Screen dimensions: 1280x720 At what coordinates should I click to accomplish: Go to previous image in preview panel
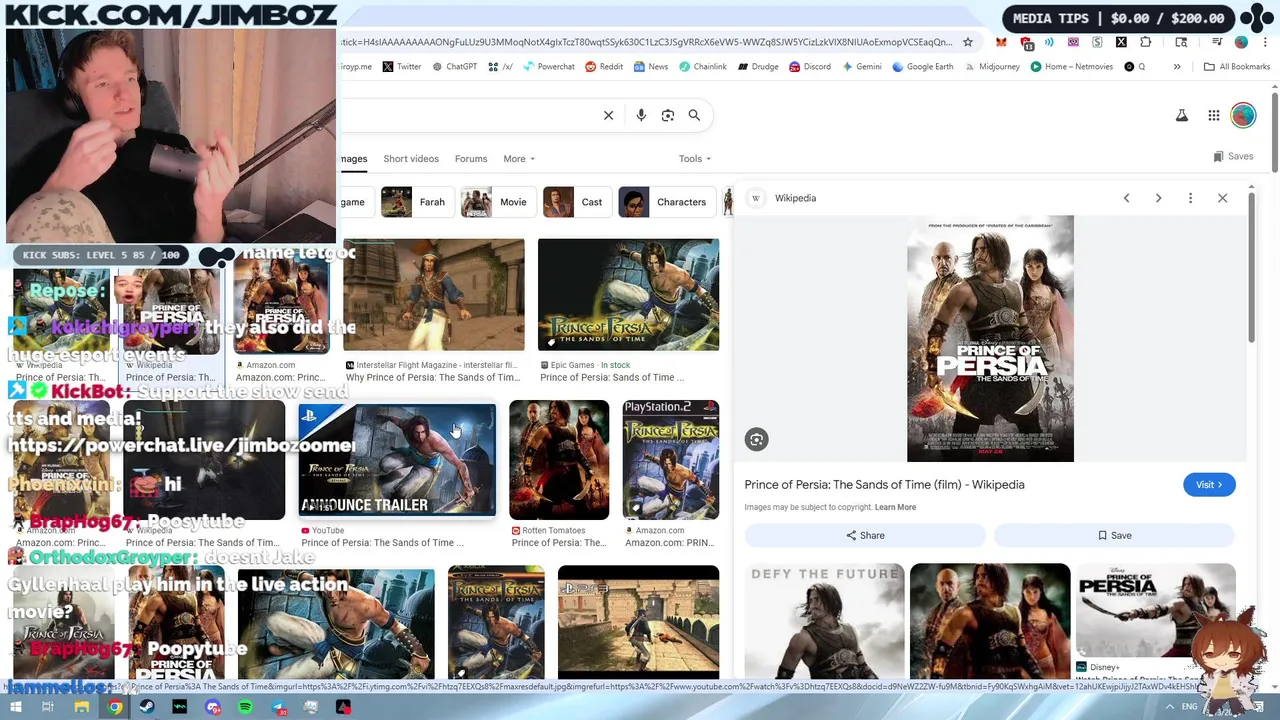click(1126, 198)
